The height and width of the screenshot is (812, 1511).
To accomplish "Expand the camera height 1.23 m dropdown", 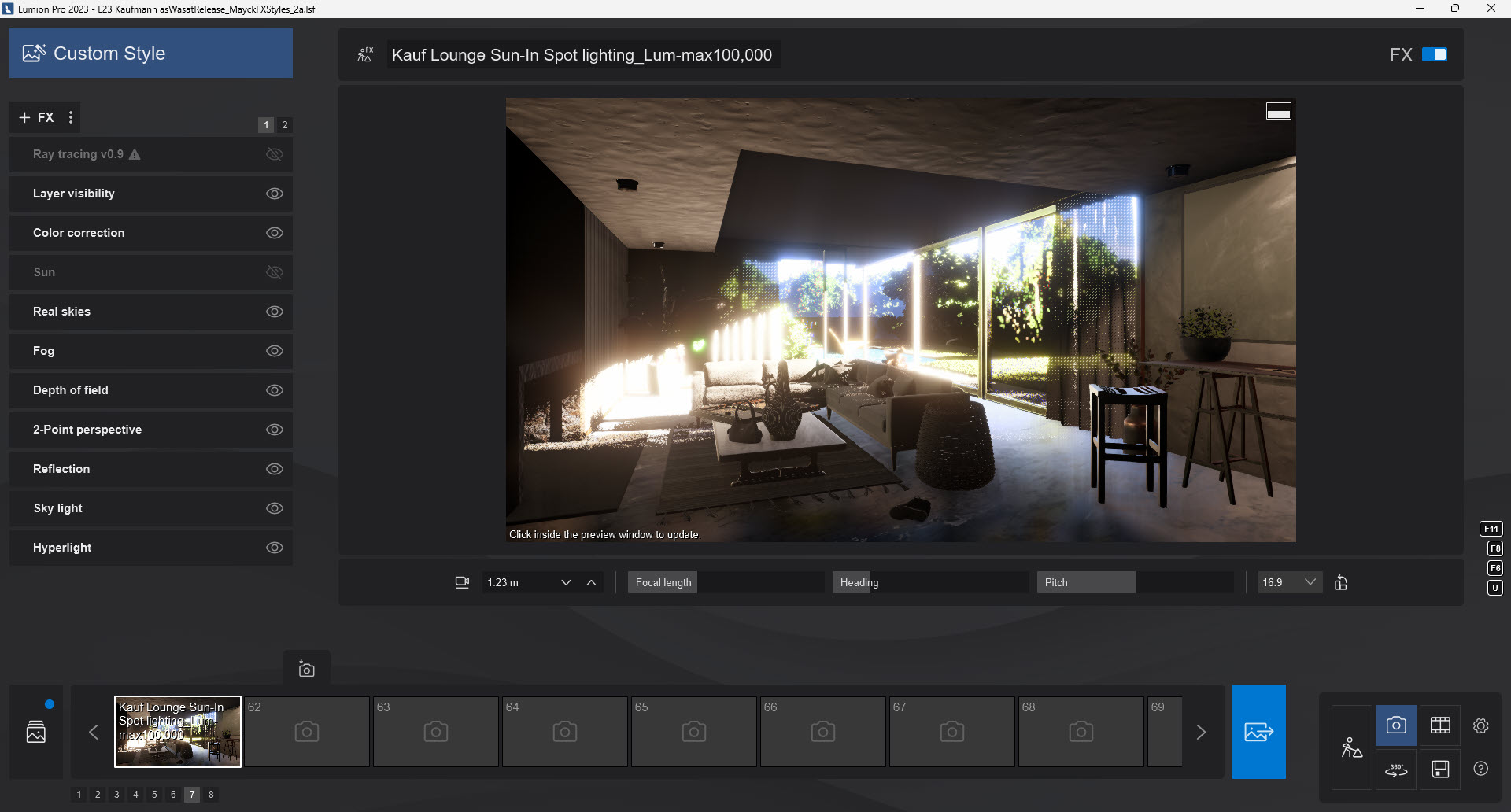I will (x=565, y=582).
